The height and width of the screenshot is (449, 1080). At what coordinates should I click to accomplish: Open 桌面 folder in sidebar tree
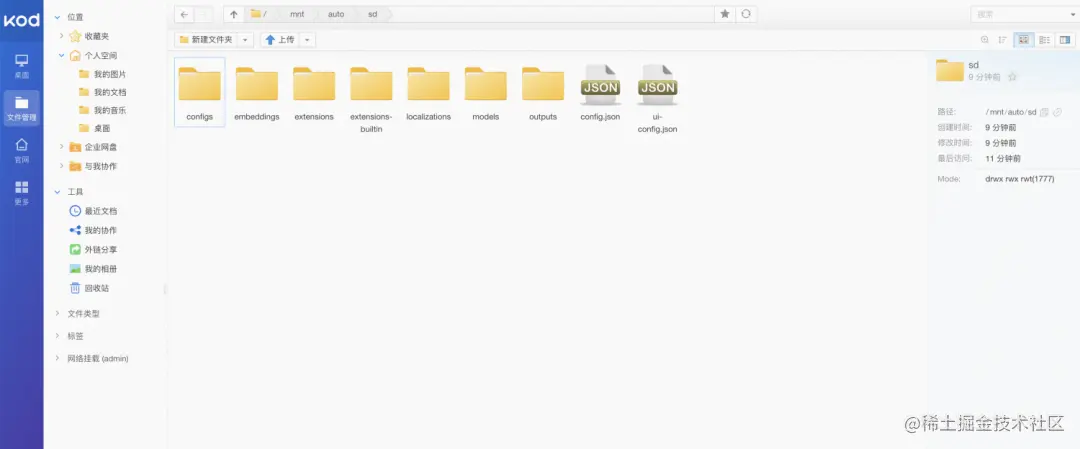click(94, 128)
